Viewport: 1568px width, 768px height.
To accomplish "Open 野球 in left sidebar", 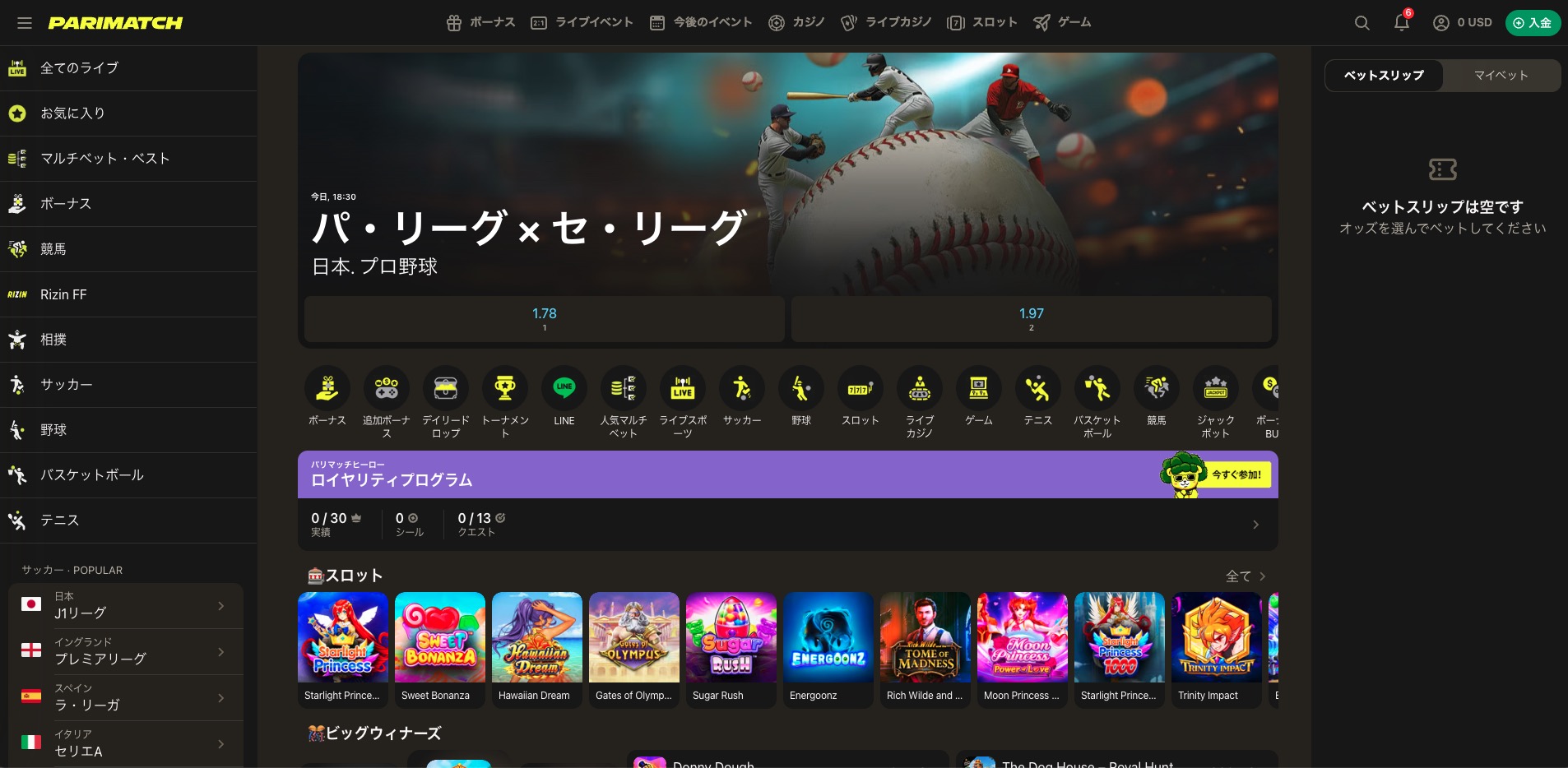I will 128,430.
